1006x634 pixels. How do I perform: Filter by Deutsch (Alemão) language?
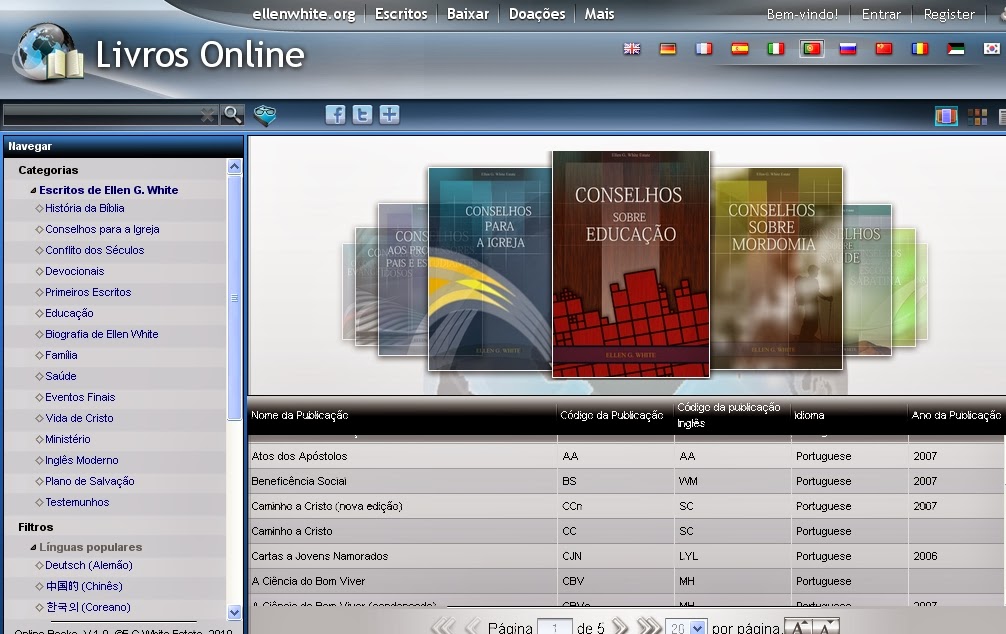tap(89, 565)
